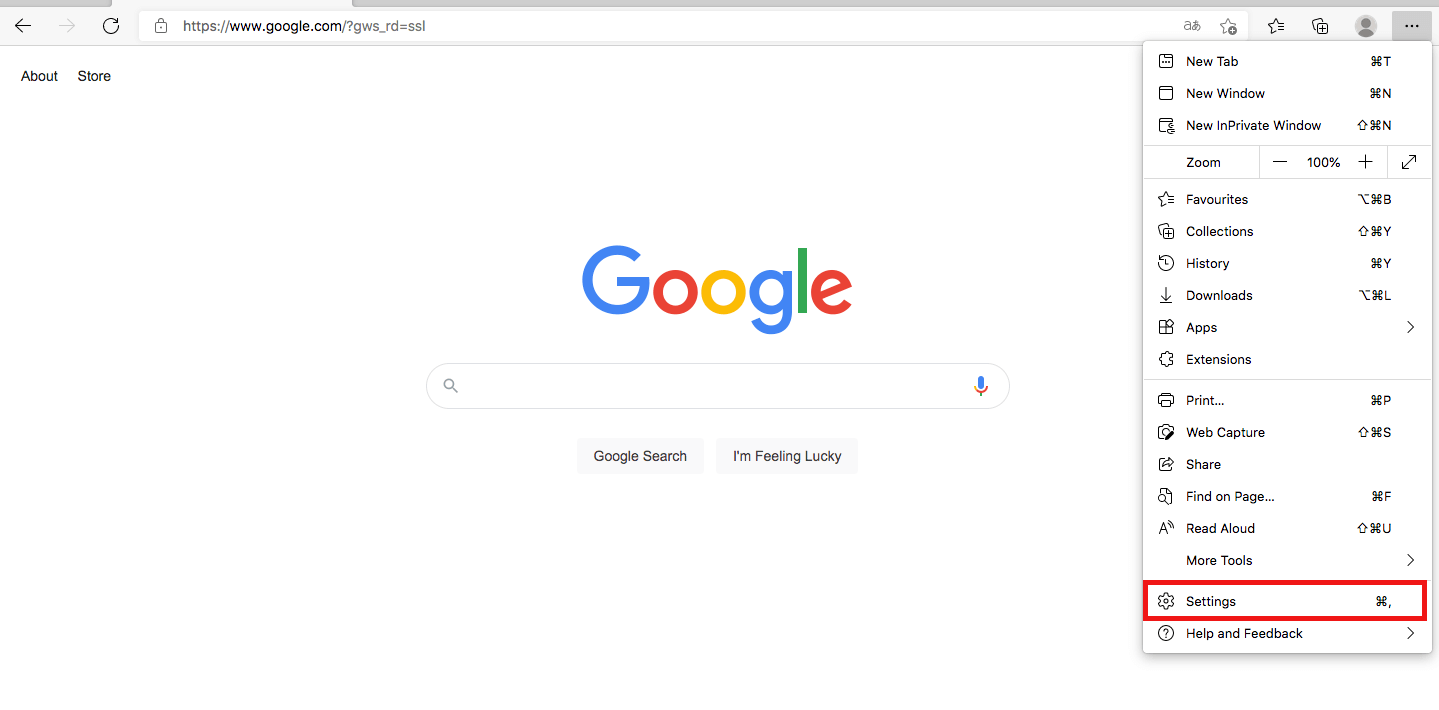Expand the Help and Feedback submenu

pos(1289,634)
